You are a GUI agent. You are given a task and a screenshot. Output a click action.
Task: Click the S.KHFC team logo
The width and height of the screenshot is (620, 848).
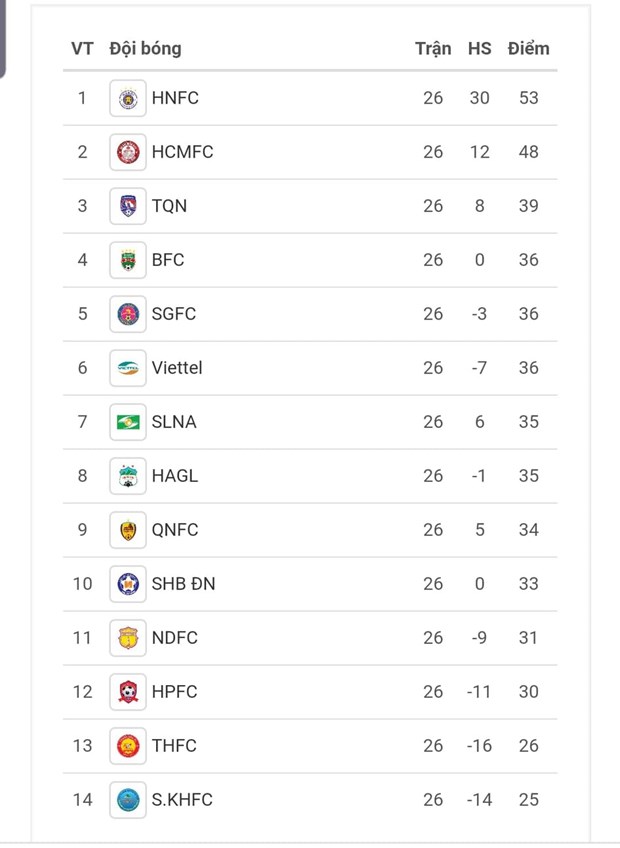(x=128, y=800)
